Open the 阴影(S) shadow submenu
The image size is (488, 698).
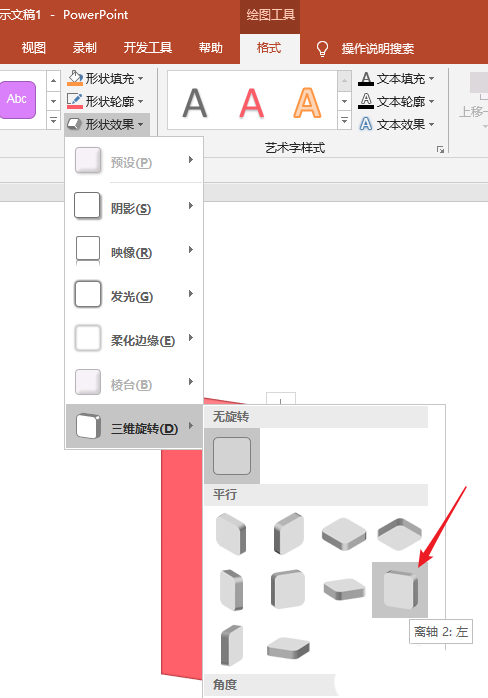click(134, 206)
